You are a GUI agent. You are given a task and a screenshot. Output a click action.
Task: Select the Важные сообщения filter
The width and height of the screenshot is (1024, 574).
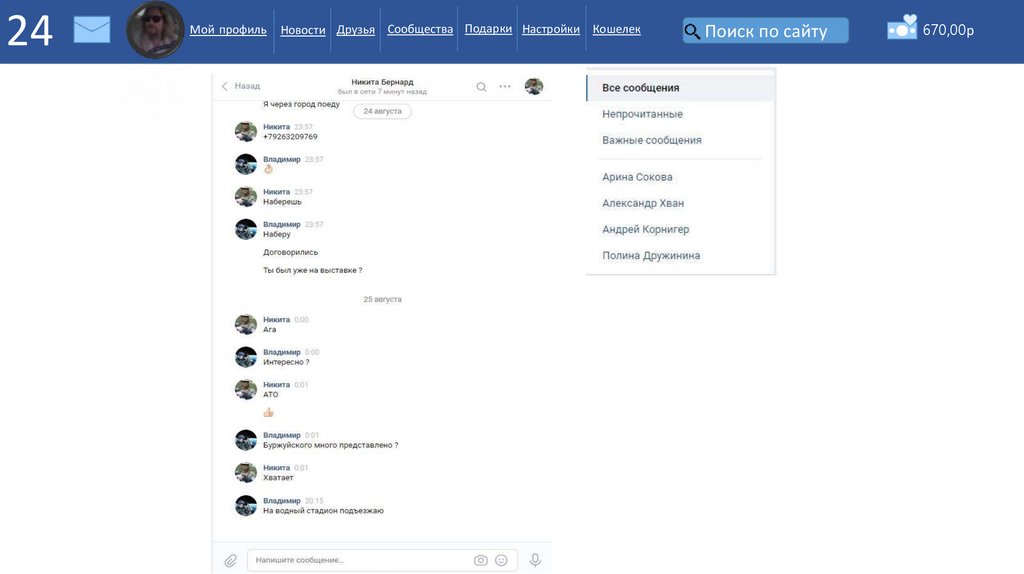pyautogui.click(x=651, y=140)
